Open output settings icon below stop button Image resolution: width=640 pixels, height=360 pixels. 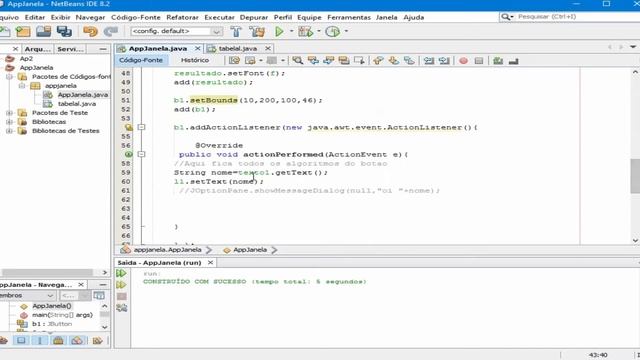click(x=121, y=307)
